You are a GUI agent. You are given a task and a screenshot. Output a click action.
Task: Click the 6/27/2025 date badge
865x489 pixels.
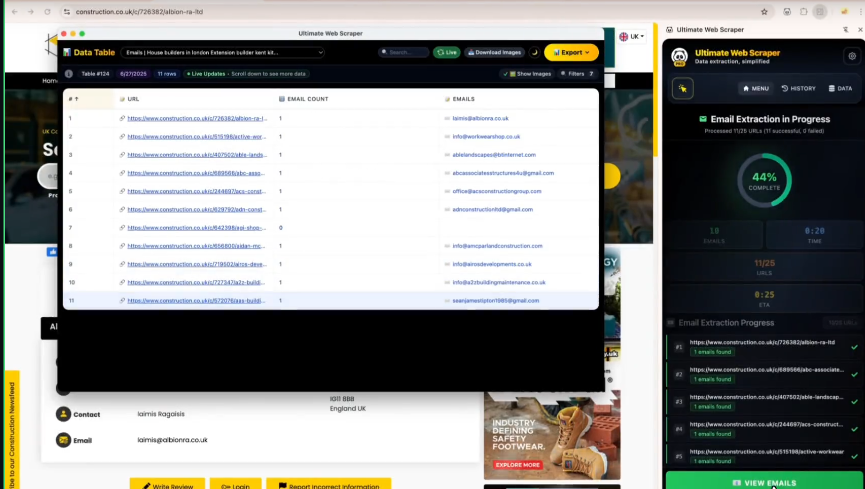click(133, 73)
